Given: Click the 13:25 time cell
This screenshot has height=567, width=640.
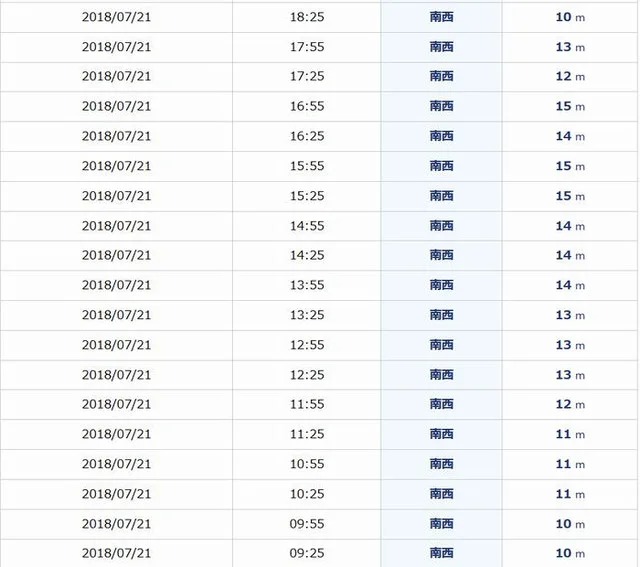Looking at the screenshot, I should point(307,315).
